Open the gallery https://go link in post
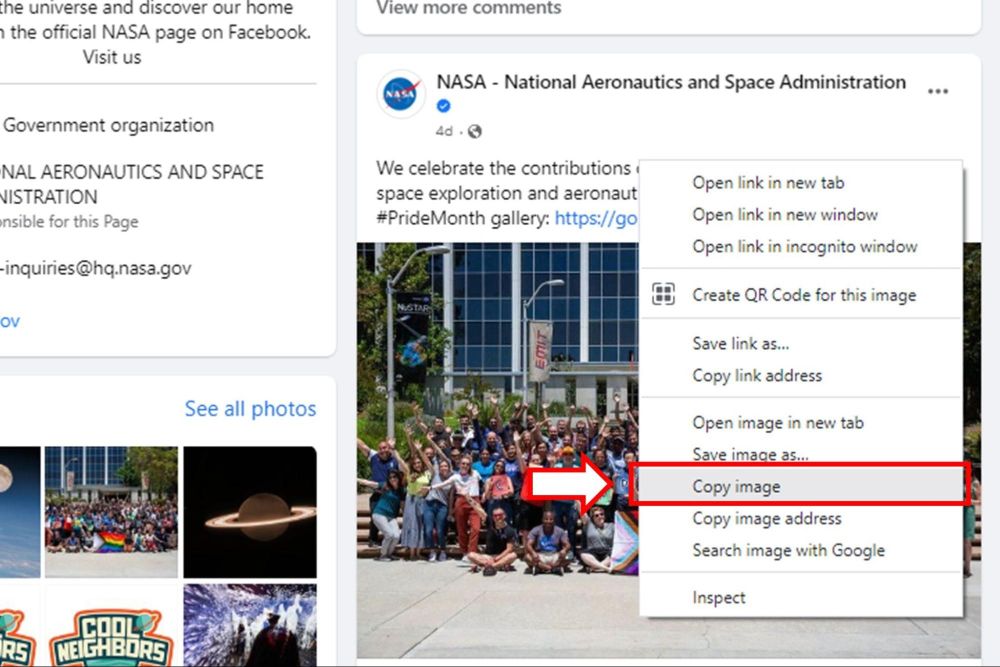1000x667 pixels. click(x=596, y=218)
